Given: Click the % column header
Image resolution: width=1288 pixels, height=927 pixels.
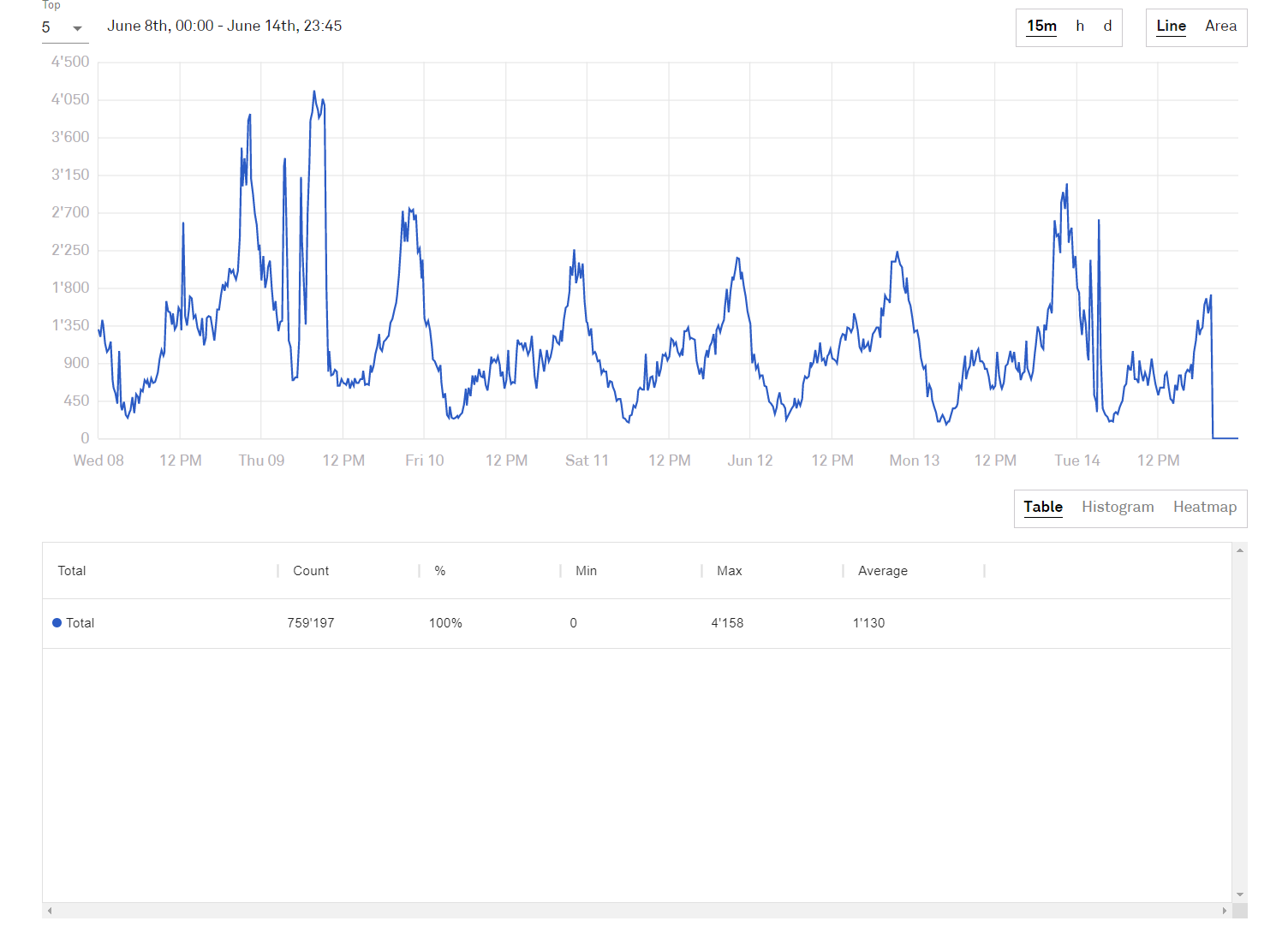Looking at the screenshot, I should tap(439, 571).
